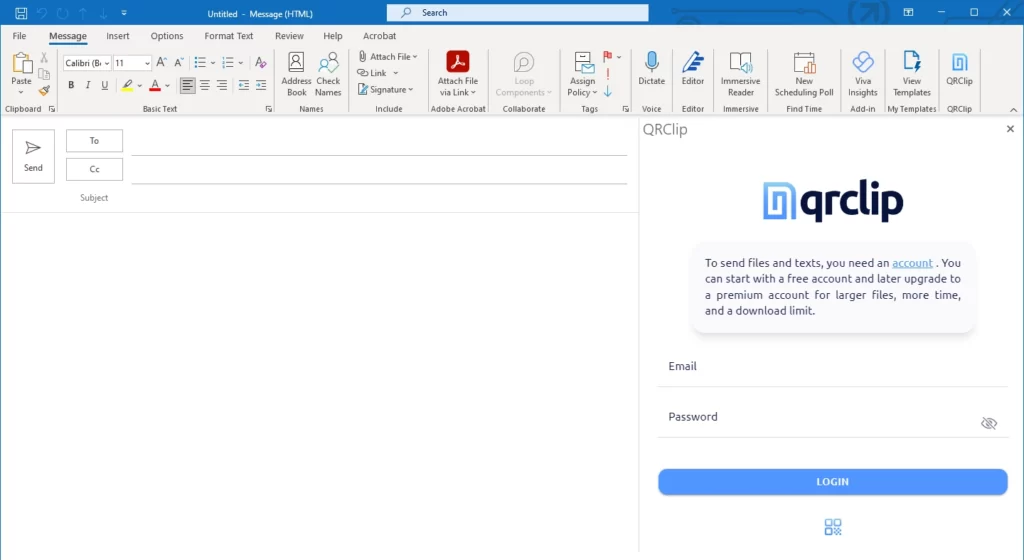Mark message Low Importance down arrow

pos(608,91)
